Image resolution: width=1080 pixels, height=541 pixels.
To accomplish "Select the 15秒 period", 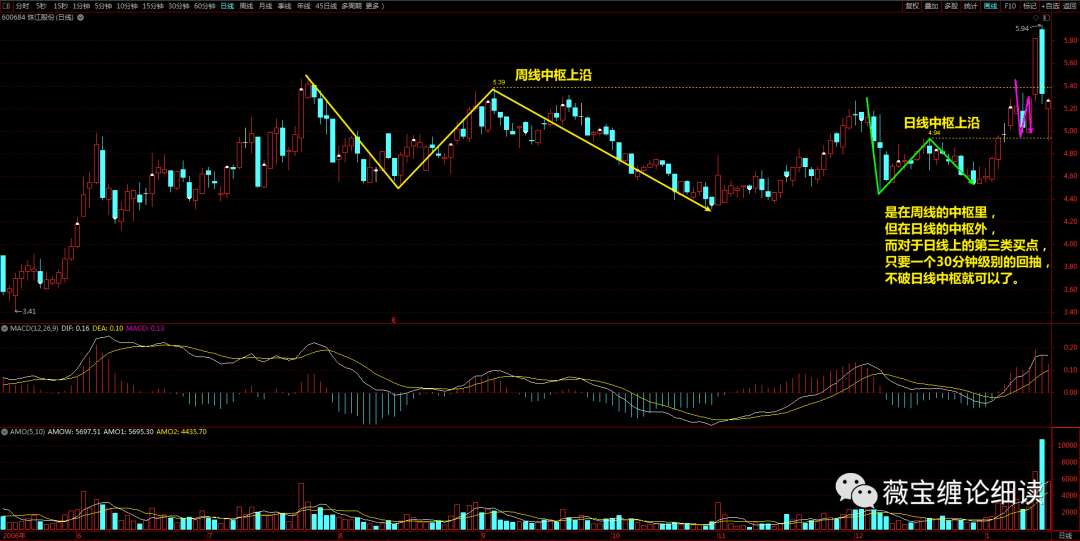I will pos(61,6).
